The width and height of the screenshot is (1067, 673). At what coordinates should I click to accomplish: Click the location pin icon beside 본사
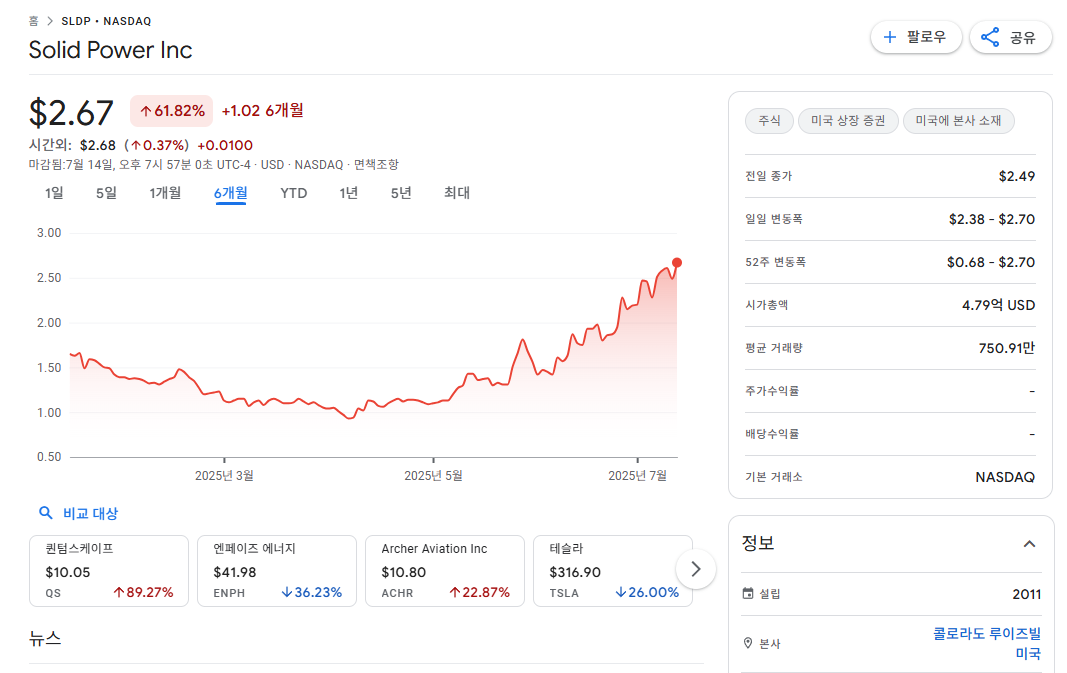748,643
